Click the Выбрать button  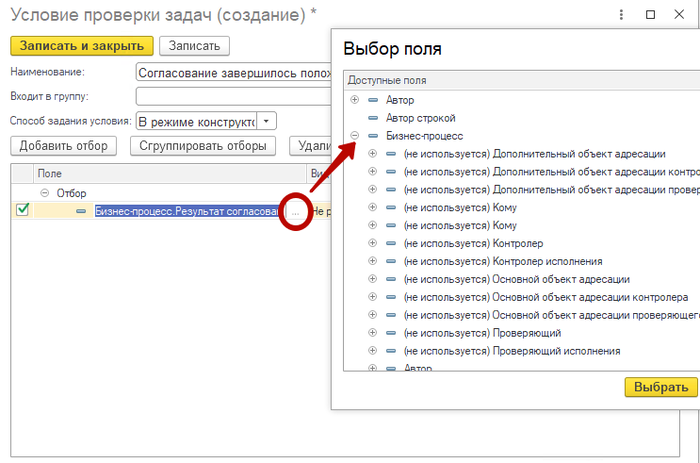pos(661,387)
